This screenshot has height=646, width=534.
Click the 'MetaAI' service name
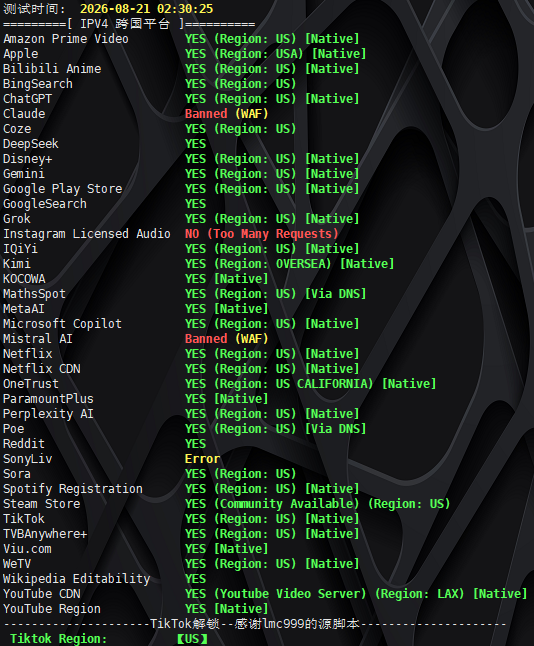[x=24, y=309]
